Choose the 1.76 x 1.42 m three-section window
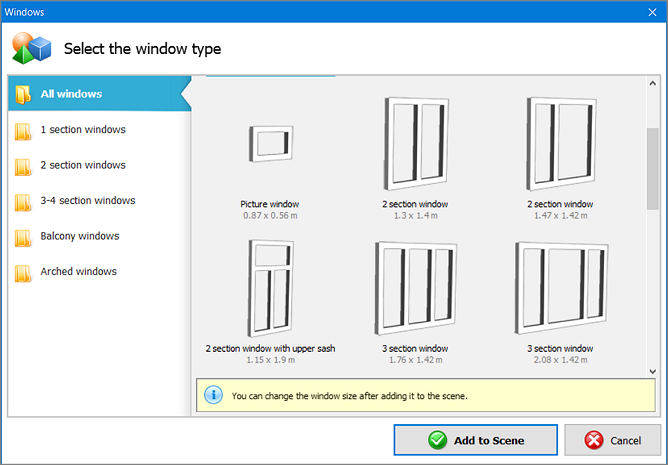Image resolution: width=668 pixels, height=465 pixels. click(x=415, y=288)
